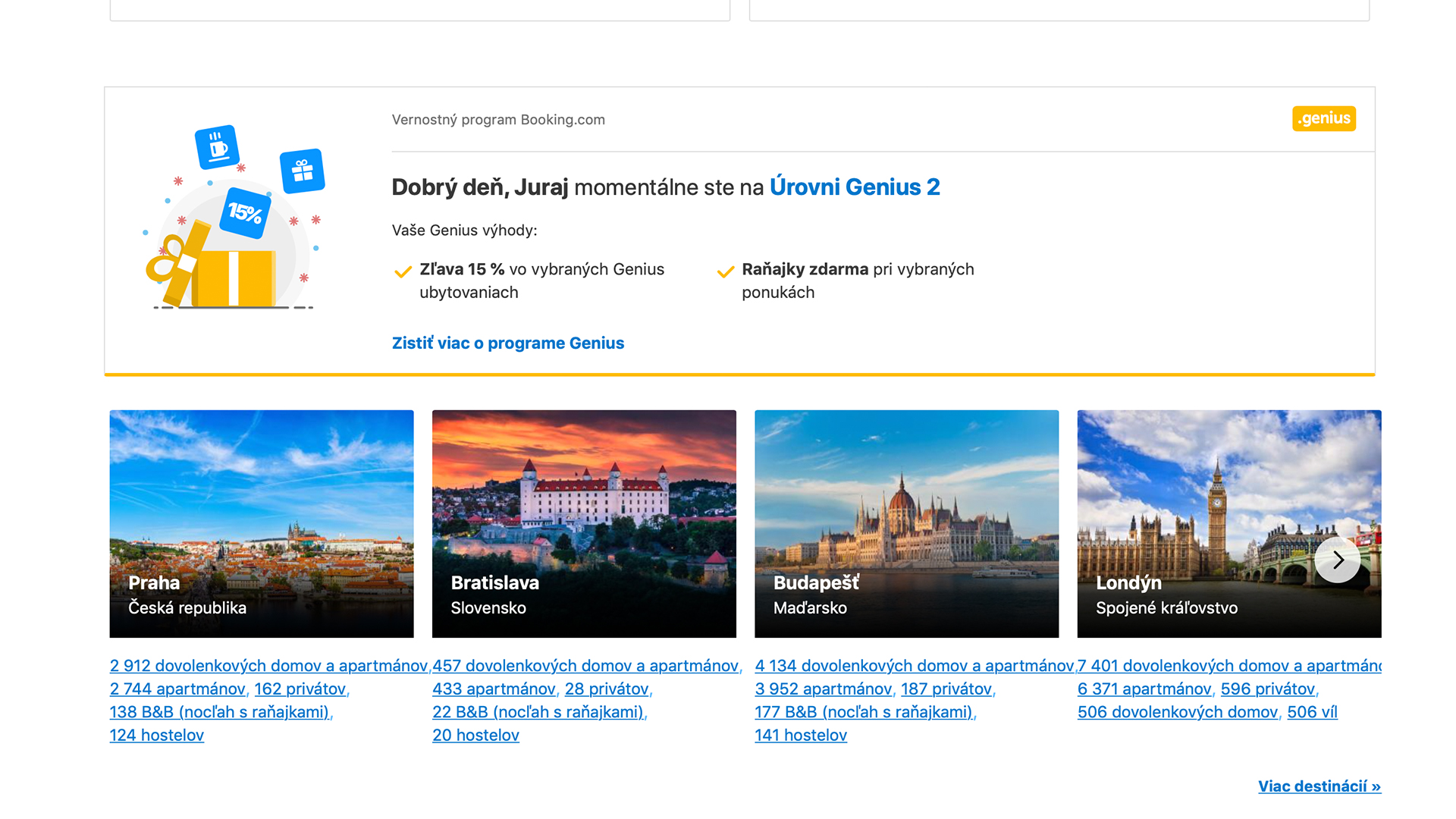The height and width of the screenshot is (819, 1456).
Task: Open 124 hostelov link
Action: (x=157, y=736)
